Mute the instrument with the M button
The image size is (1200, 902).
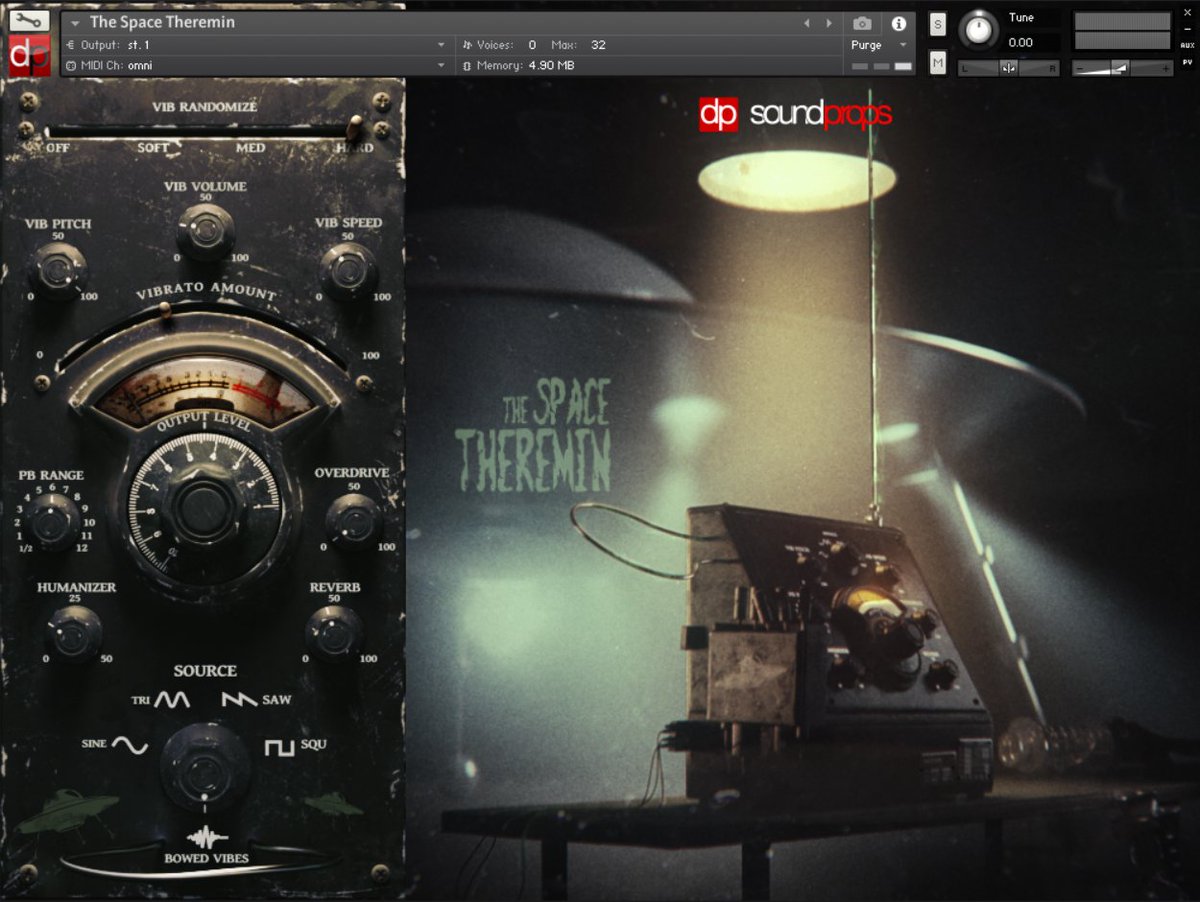point(937,63)
